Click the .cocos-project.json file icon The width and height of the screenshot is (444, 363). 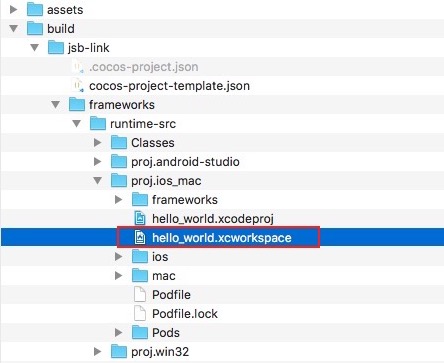tap(78, 66)
